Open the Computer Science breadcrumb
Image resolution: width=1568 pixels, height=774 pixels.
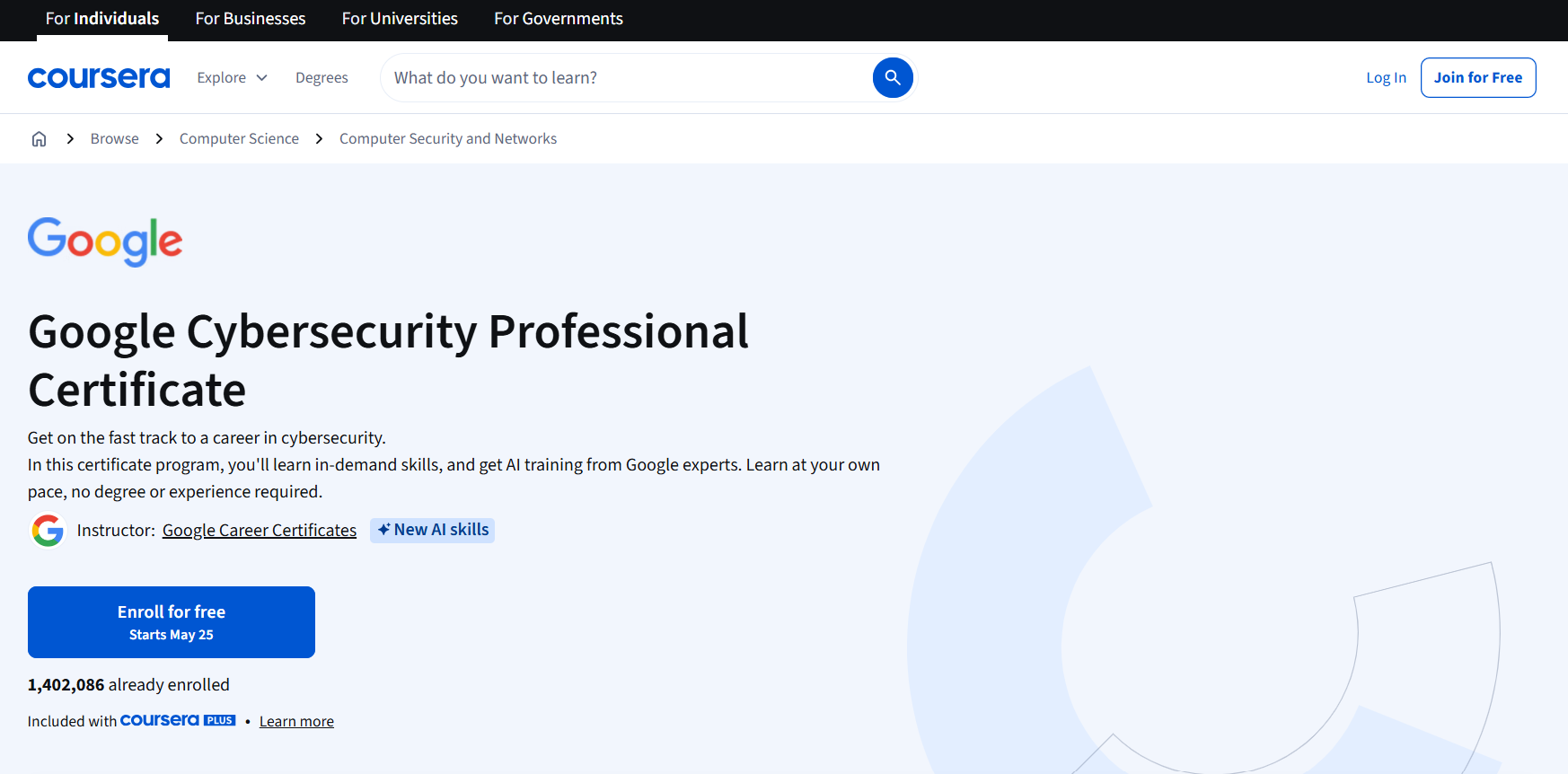pyautogui.click(x=239, y=138)
